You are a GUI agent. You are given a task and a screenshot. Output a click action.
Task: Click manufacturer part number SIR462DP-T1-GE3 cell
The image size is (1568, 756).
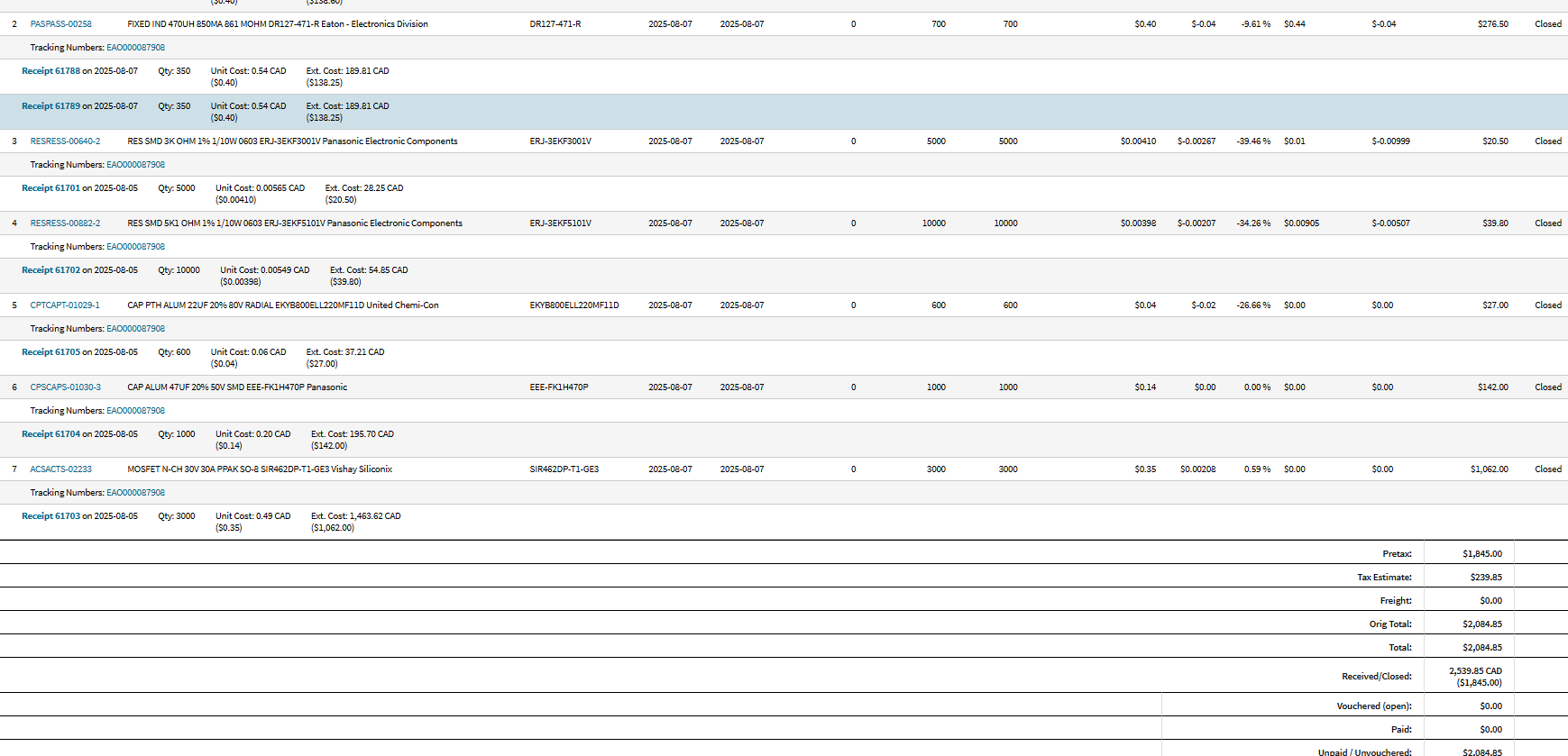click(x=564, y=469)
